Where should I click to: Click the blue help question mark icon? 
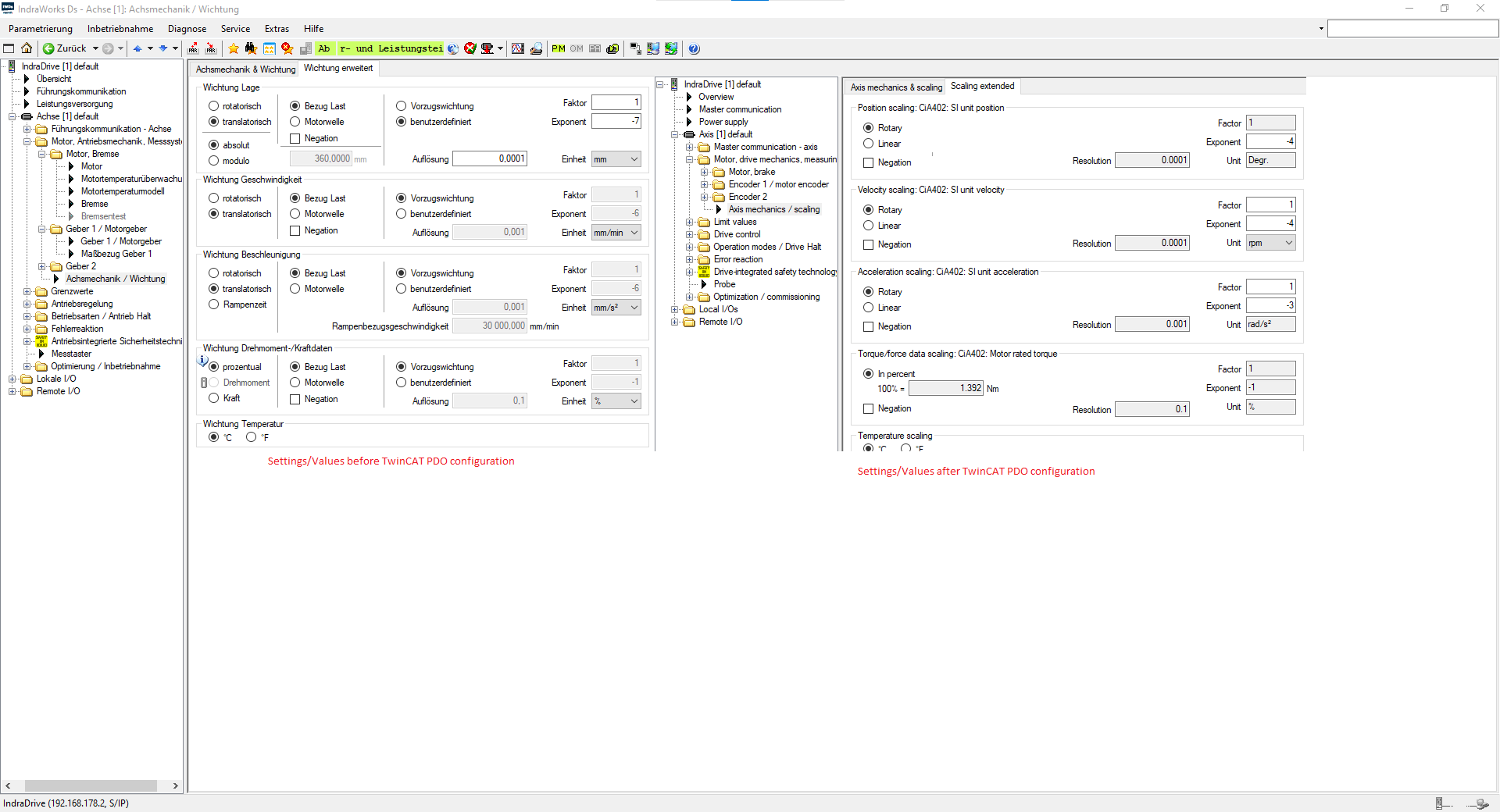tap(694, 48)
